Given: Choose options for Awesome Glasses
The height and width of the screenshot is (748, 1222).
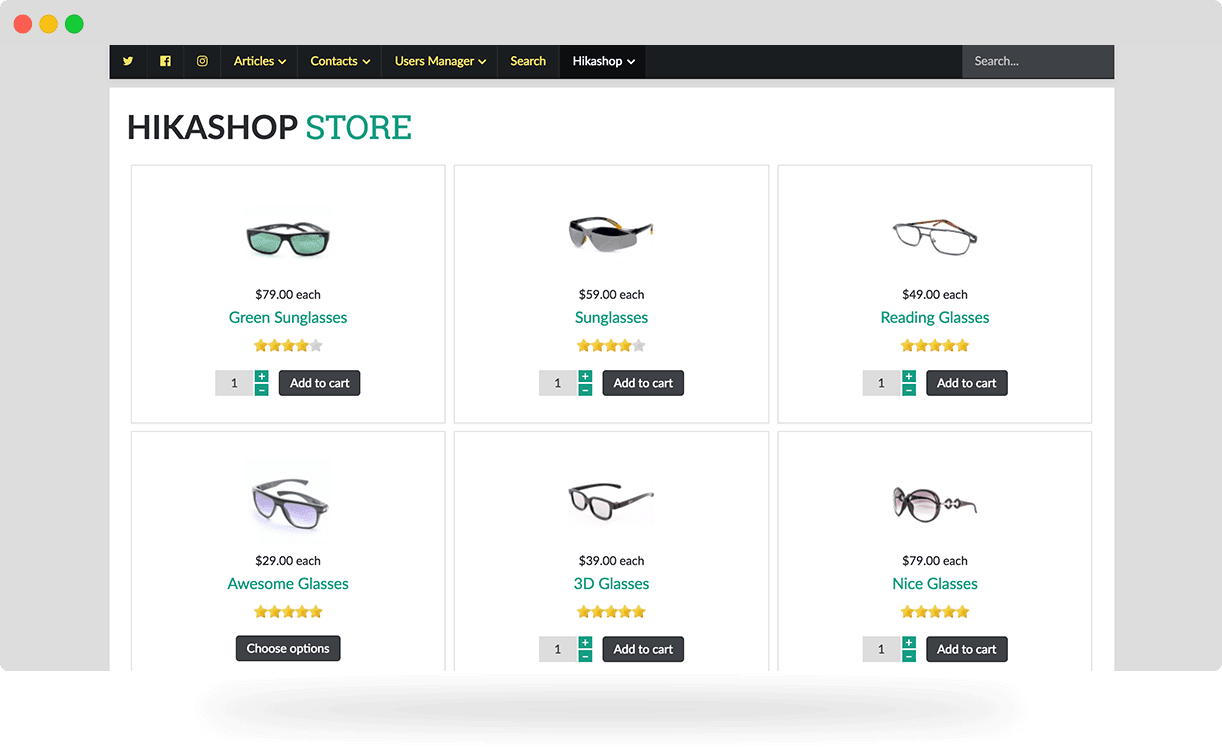Looking at the screenshot, I should (288, 649).
